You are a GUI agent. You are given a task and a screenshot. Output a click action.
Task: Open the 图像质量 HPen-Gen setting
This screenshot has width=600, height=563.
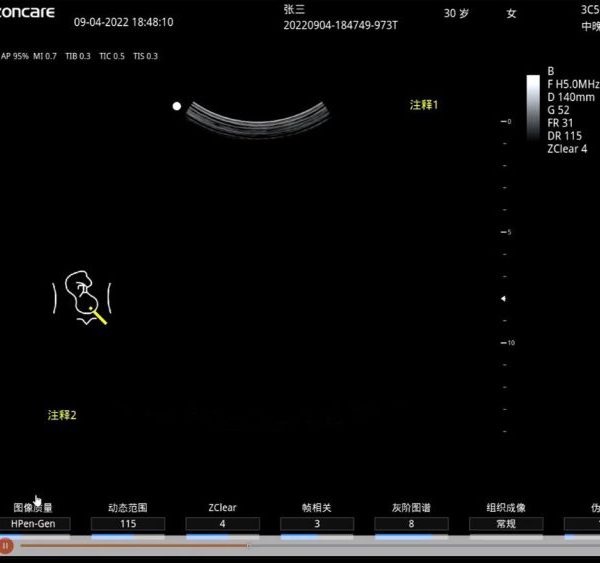33,523
